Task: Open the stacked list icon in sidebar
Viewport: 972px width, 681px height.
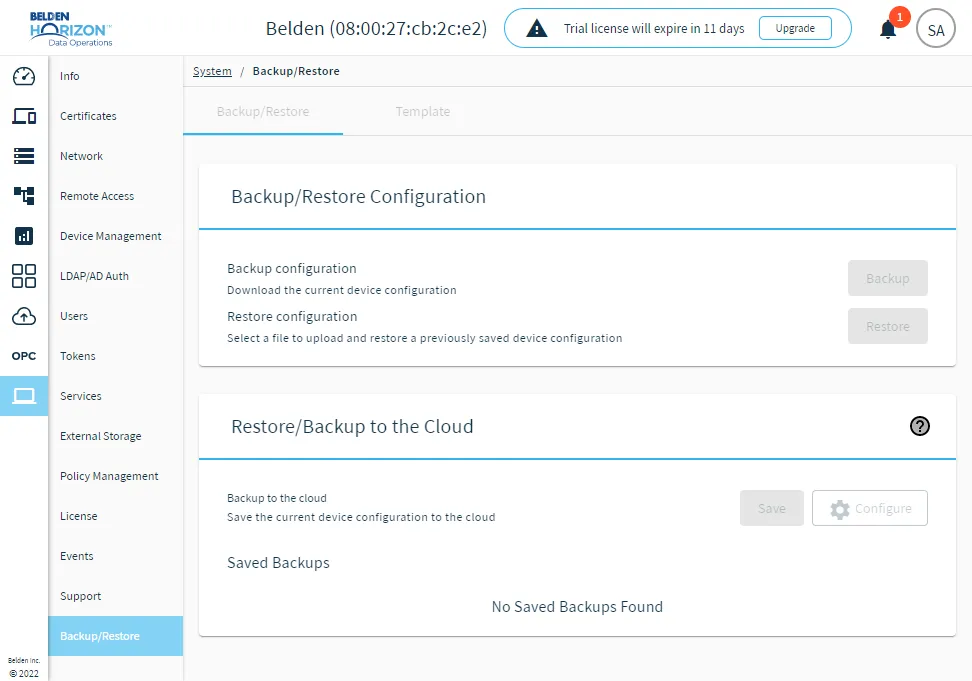Action: pos(24,156)
